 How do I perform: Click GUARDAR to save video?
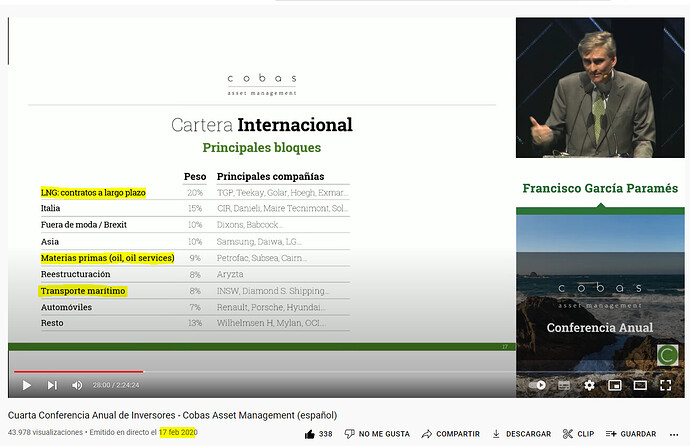(631, 434)
